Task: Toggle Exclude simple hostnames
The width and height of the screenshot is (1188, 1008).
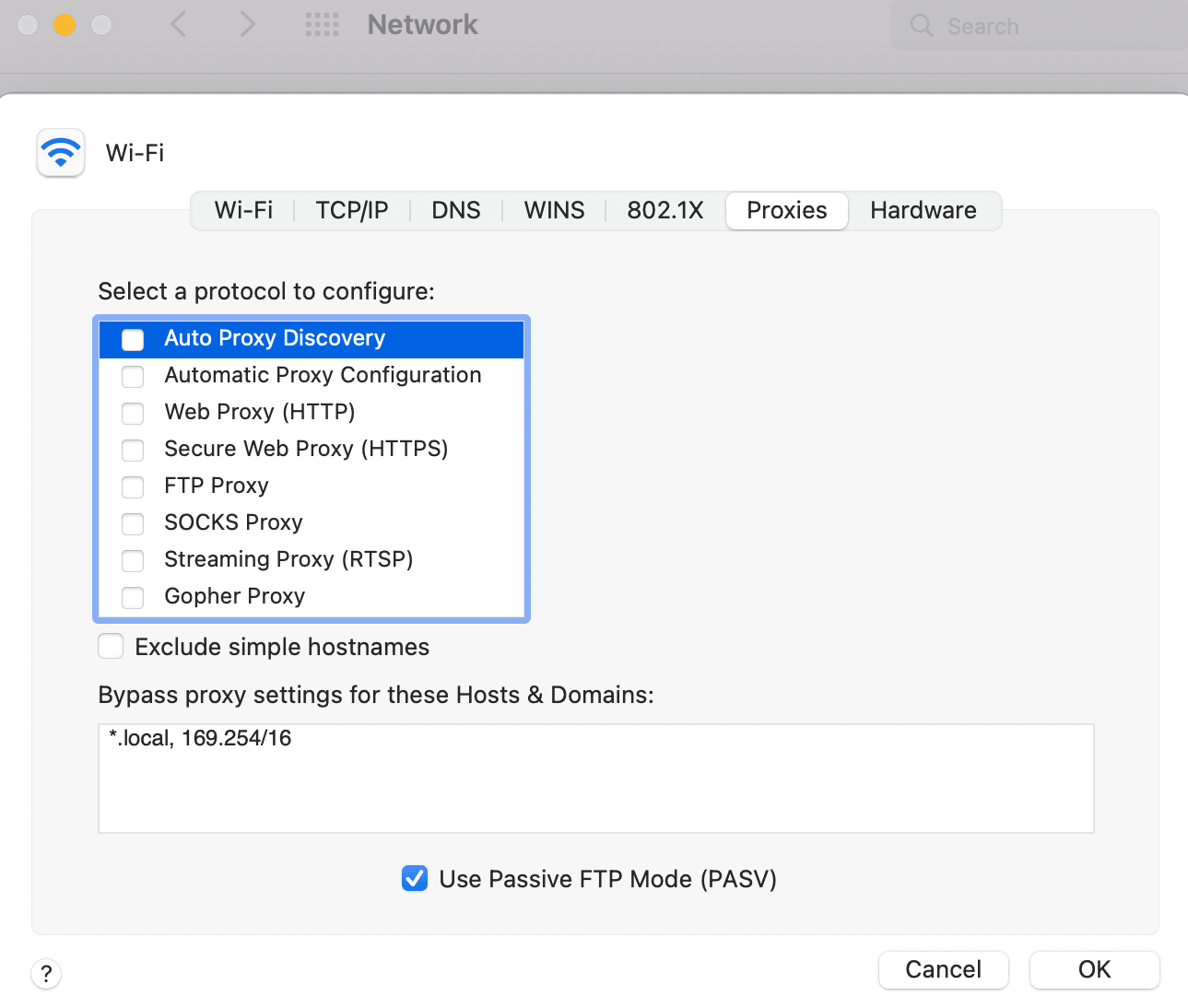Action: (x=111, y=646)
